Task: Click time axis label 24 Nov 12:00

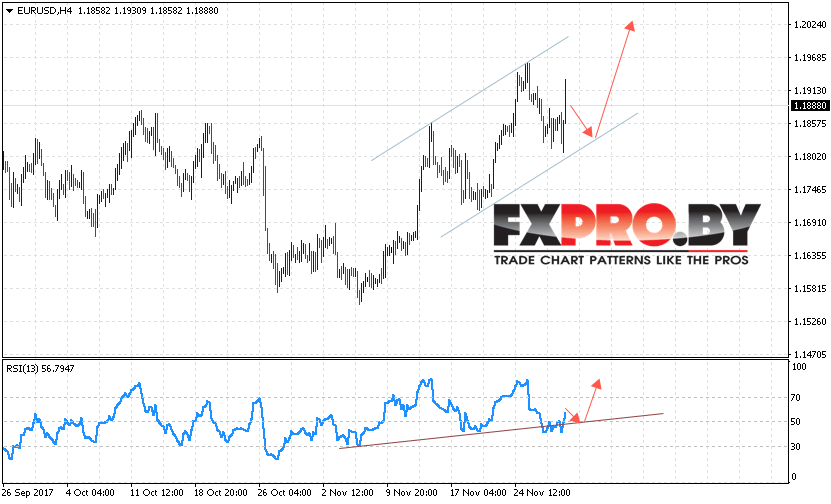Action: point(542,493)
